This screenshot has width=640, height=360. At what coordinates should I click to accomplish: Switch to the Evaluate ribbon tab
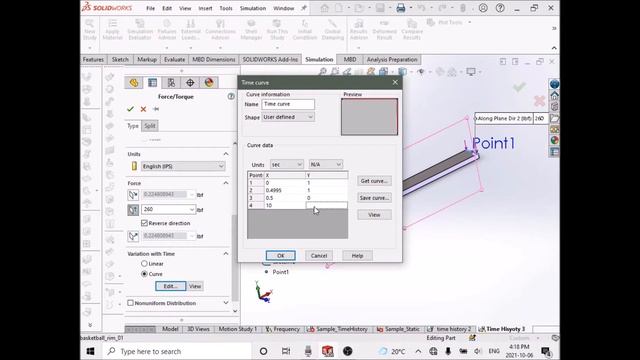coord(174,60)
